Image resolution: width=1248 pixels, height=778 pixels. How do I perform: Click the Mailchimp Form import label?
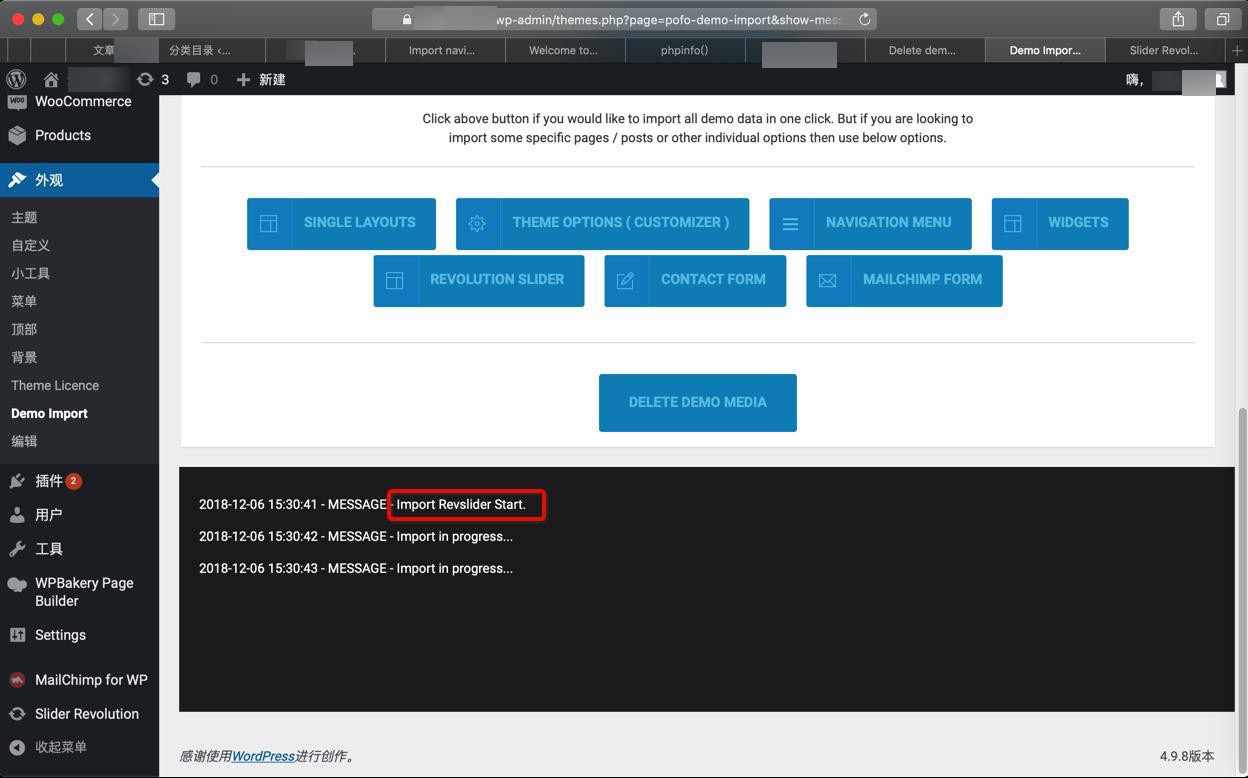point(922,279)
